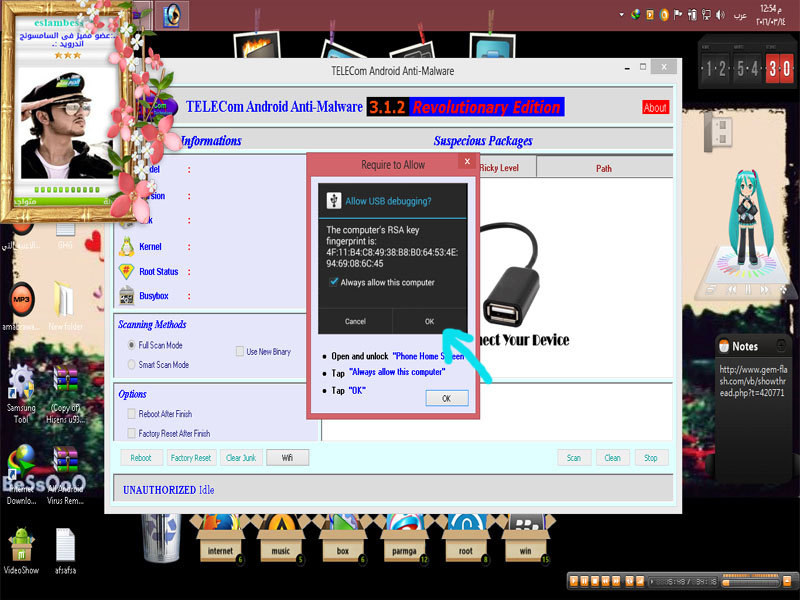
Task: Click the Ricky Level column header
Action: pos(499,168)
